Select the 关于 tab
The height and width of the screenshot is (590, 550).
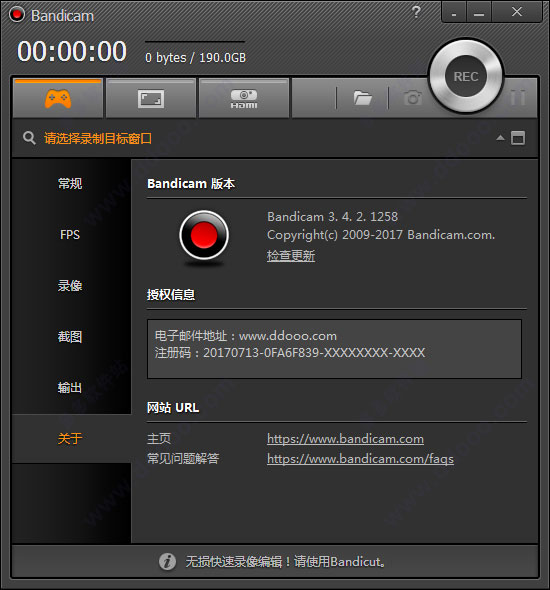click(70, 438)
